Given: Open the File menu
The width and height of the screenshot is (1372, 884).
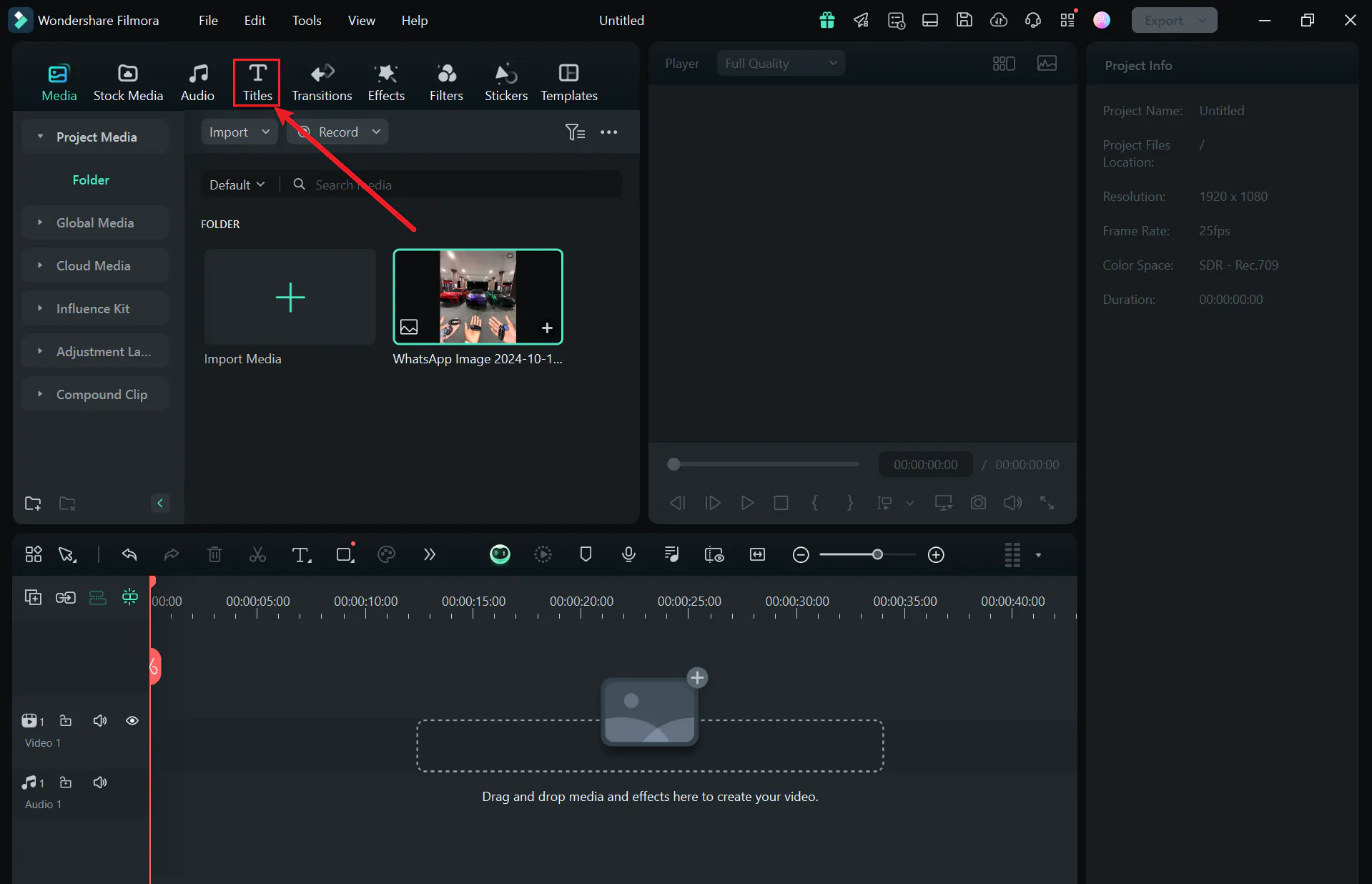Looking at the screenshot, I should point(208,21).
